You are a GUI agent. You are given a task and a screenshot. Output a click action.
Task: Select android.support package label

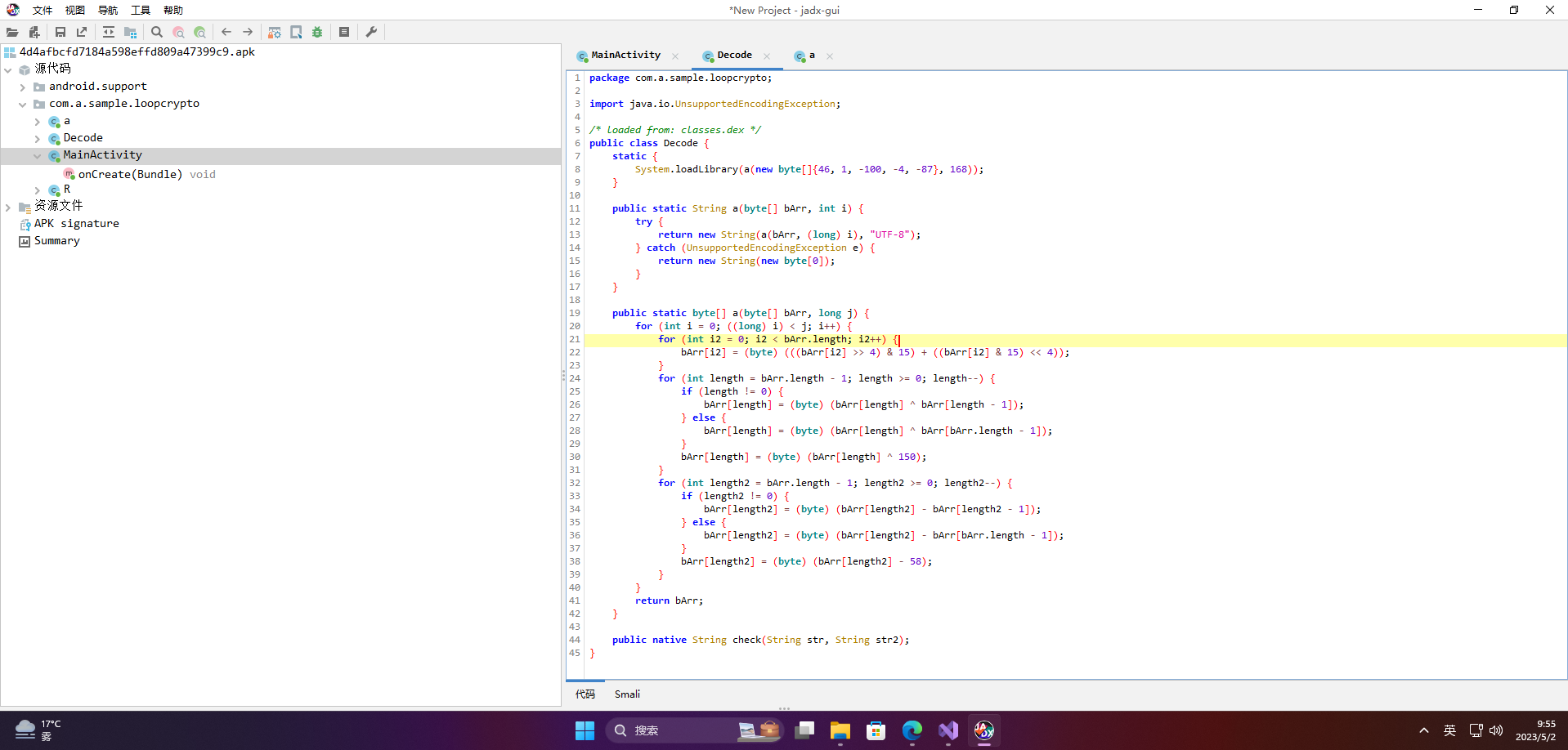pyautogui.click(x=98, y=87)
